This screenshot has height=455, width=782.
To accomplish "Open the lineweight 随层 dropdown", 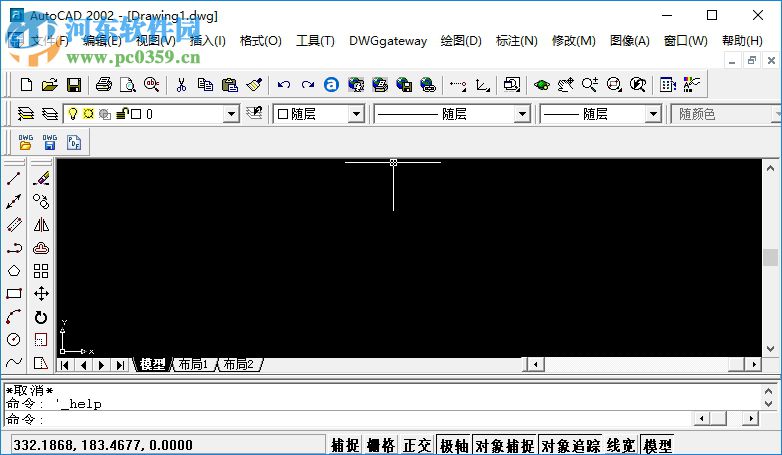I will pos(653,114).
